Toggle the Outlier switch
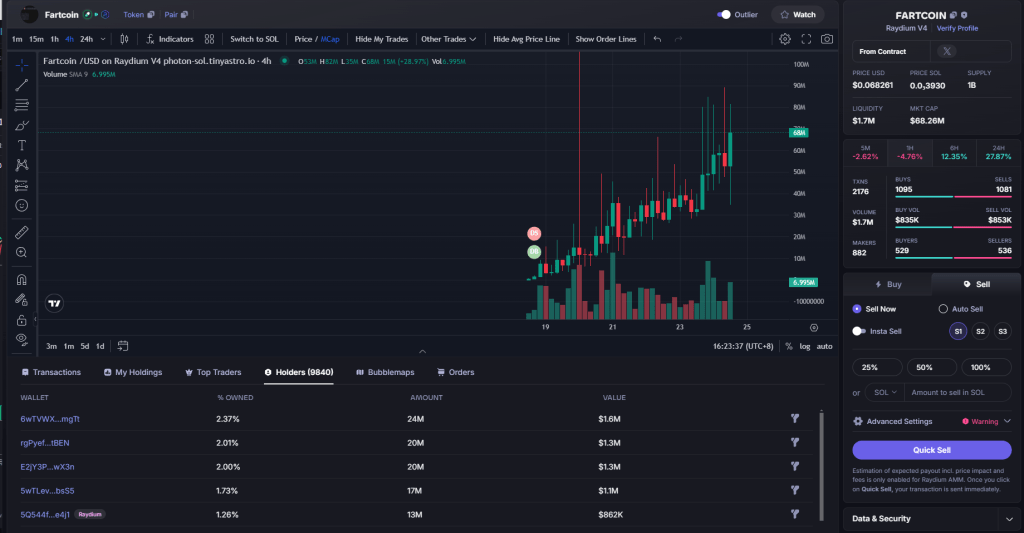Screen dimensions: 1024x533 724,15
